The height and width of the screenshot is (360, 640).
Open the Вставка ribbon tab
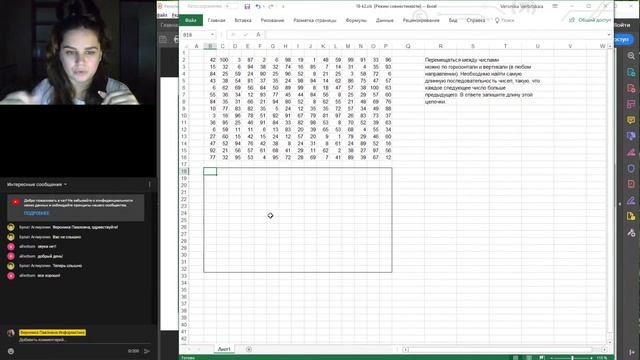point(243,20)
